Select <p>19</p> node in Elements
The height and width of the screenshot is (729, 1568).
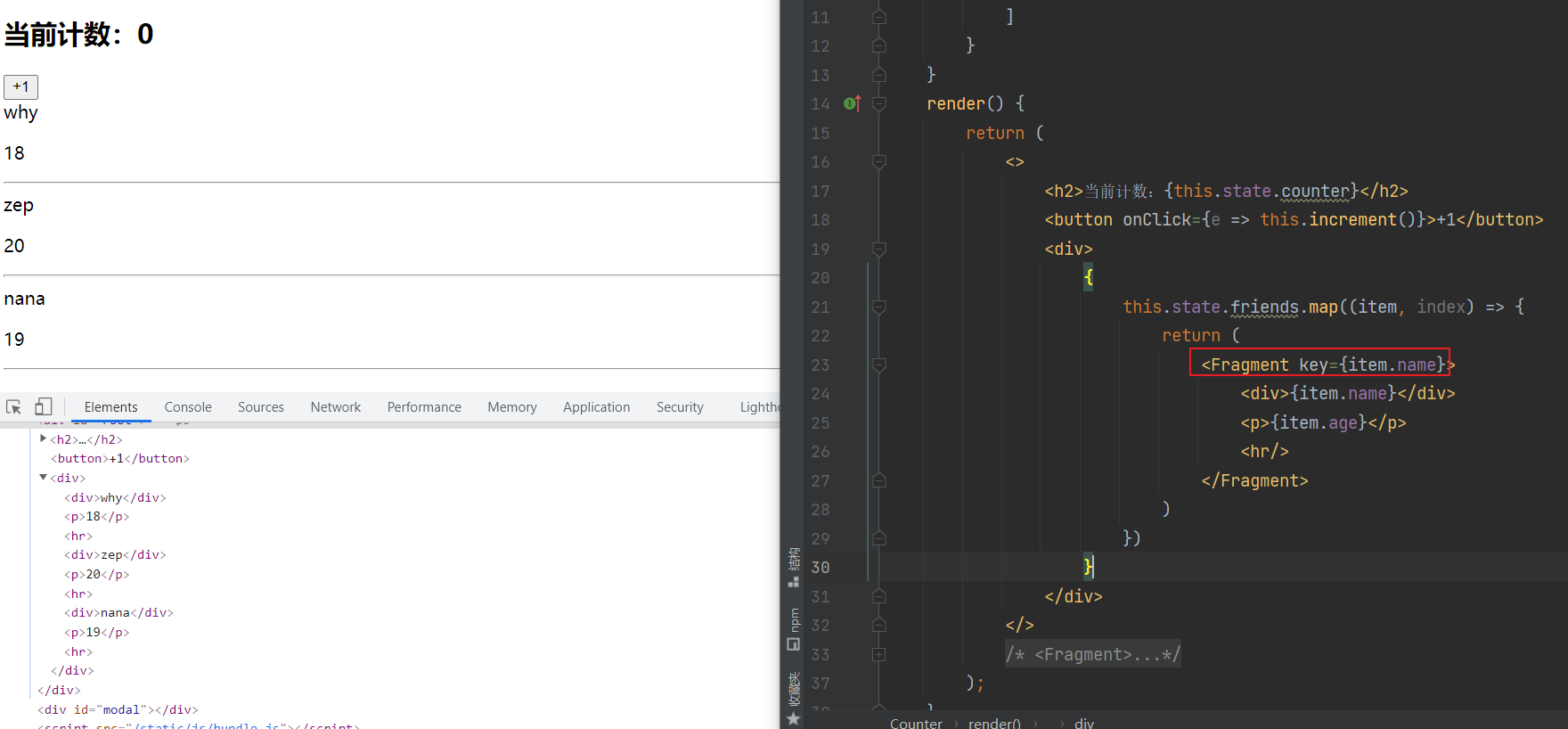96,632
